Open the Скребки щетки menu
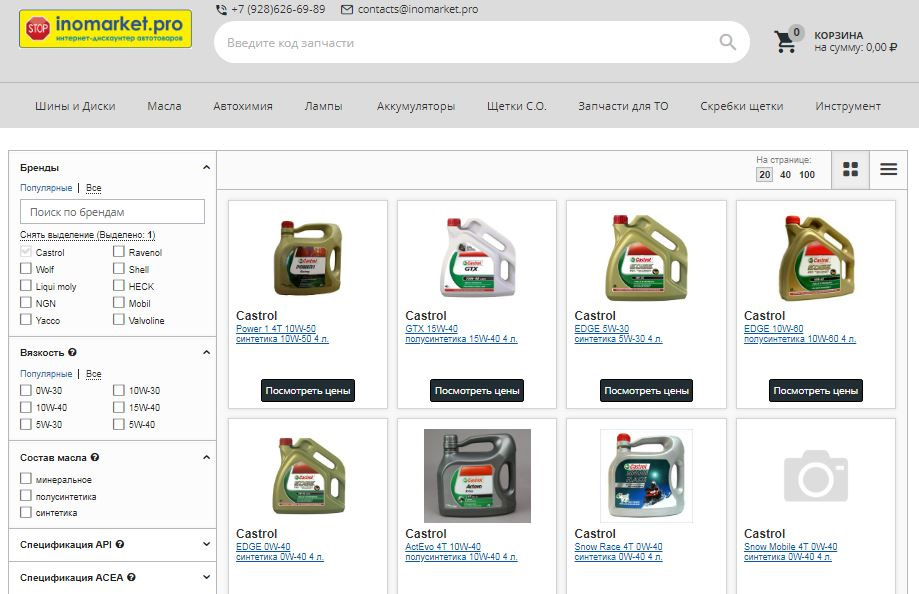This screenshot has height=594, width=919. pos(741,106)
